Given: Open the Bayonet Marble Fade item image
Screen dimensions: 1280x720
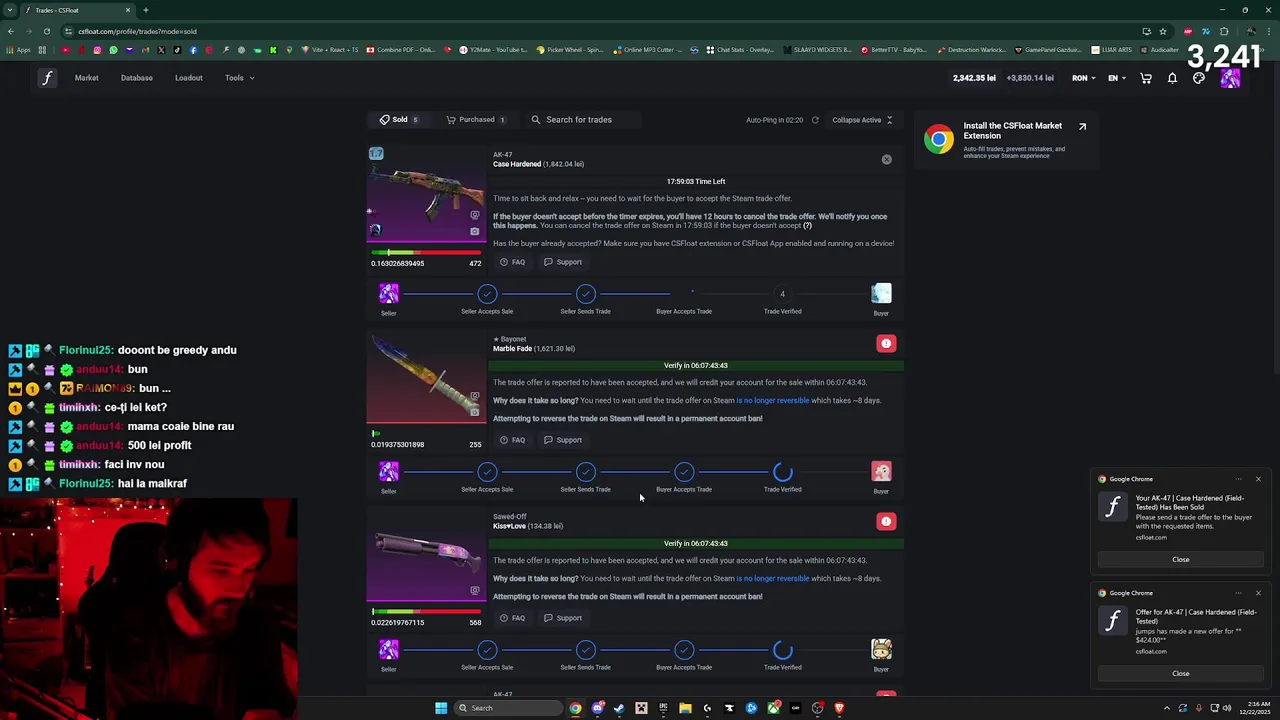Looking at the screenshot, I should 425,378.
